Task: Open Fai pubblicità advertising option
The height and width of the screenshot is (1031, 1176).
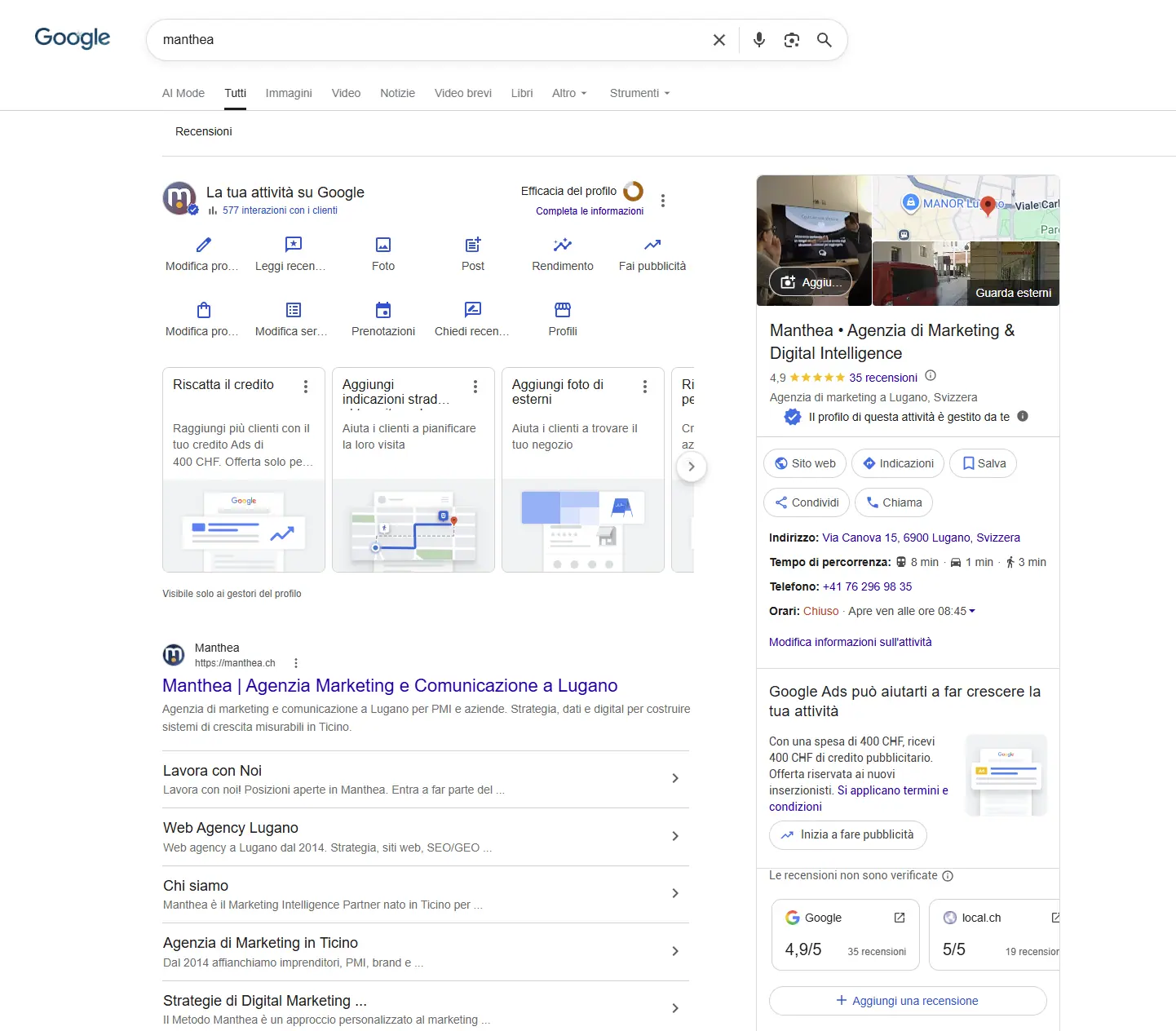Action: pos(652,254)
